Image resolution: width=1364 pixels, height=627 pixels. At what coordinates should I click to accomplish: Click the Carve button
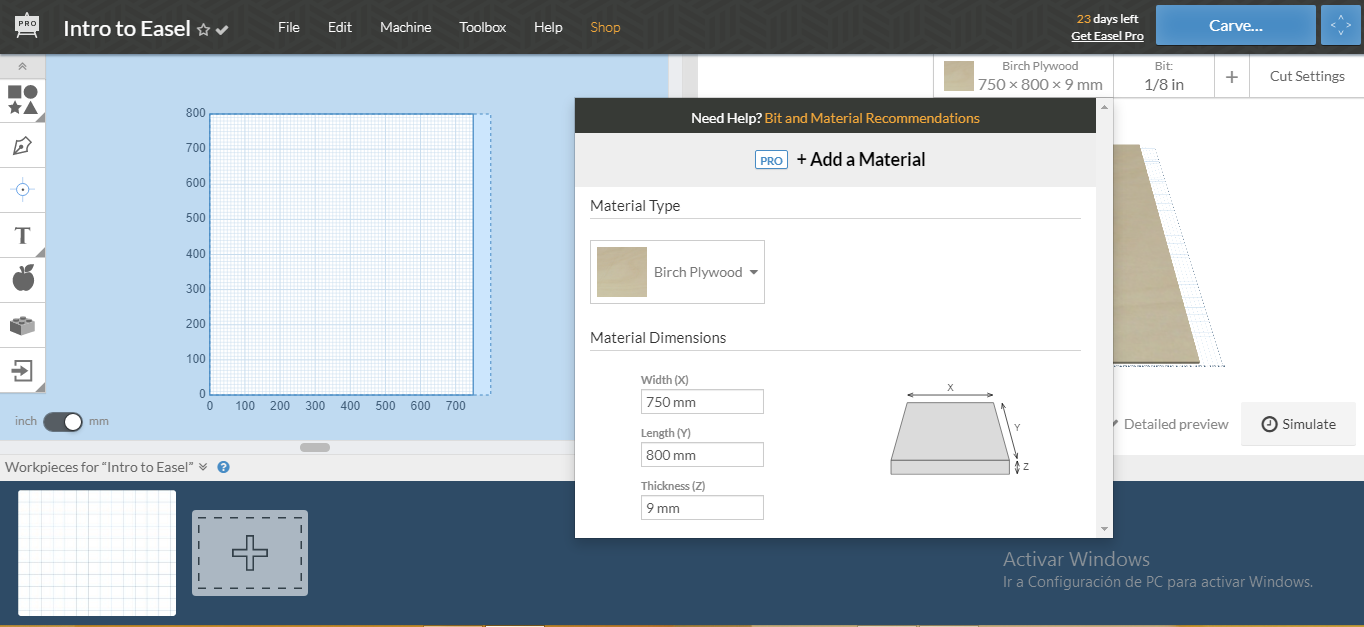[1236, 26]
